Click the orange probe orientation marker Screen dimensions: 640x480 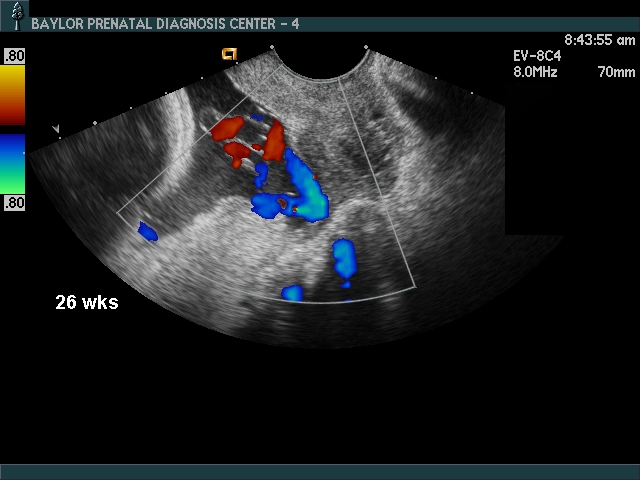[x=229, y=54]
